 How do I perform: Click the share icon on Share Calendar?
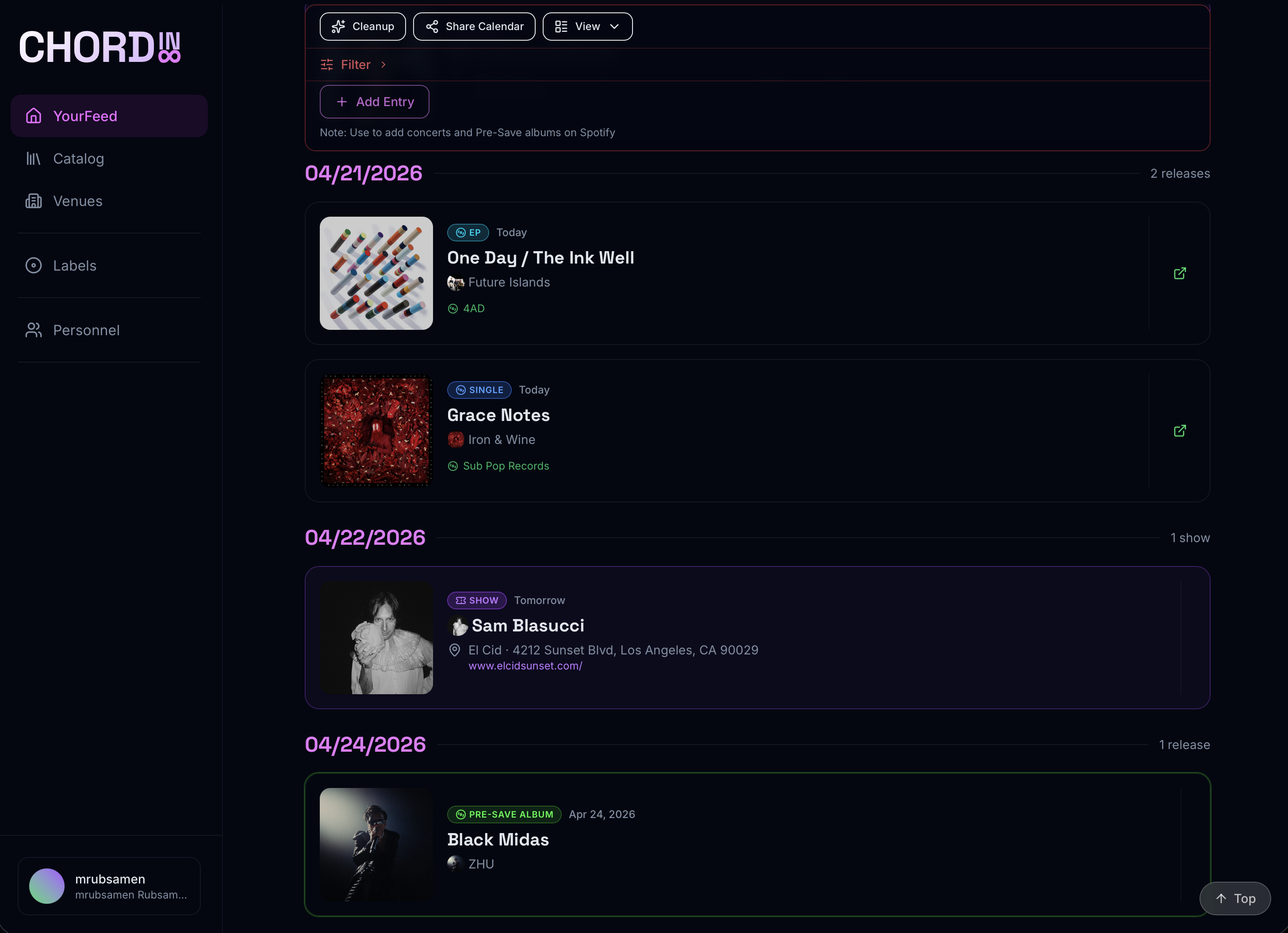pyautogui.click(x=432, y=26)
